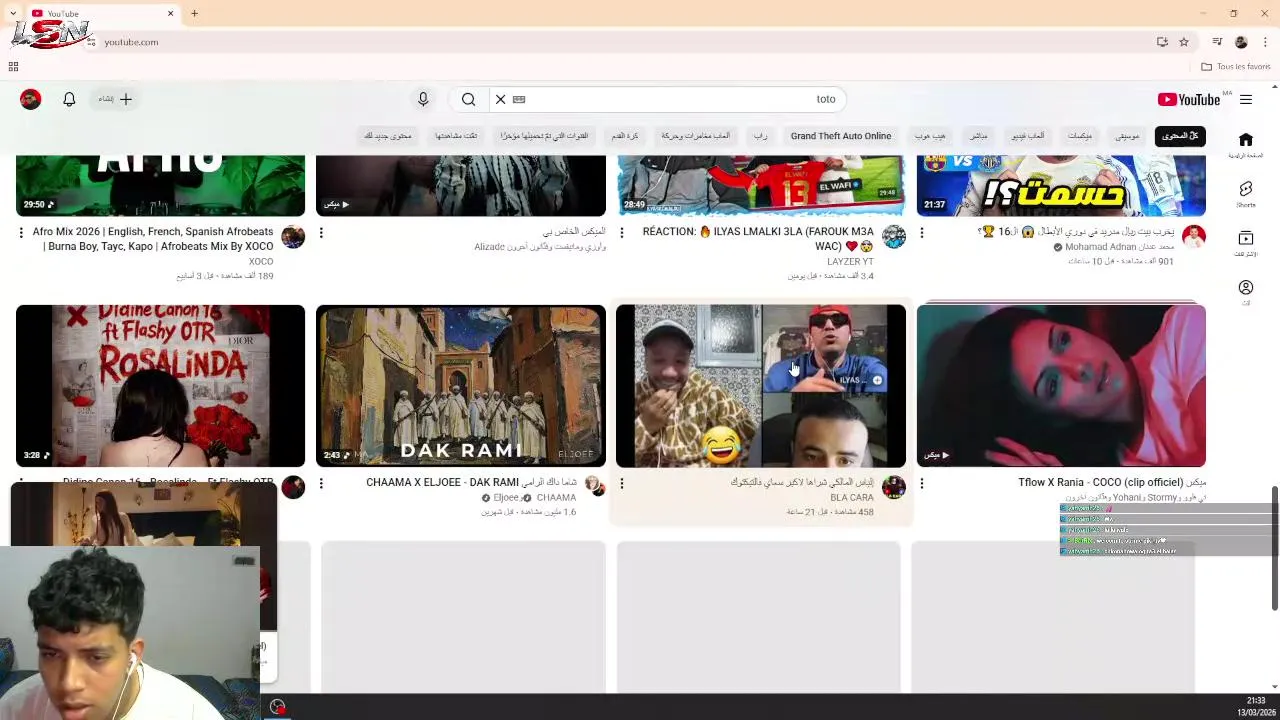Open options menu for Alizade mix video
The height and width of the screenshot is (720, 1280).
coord(321,232)
